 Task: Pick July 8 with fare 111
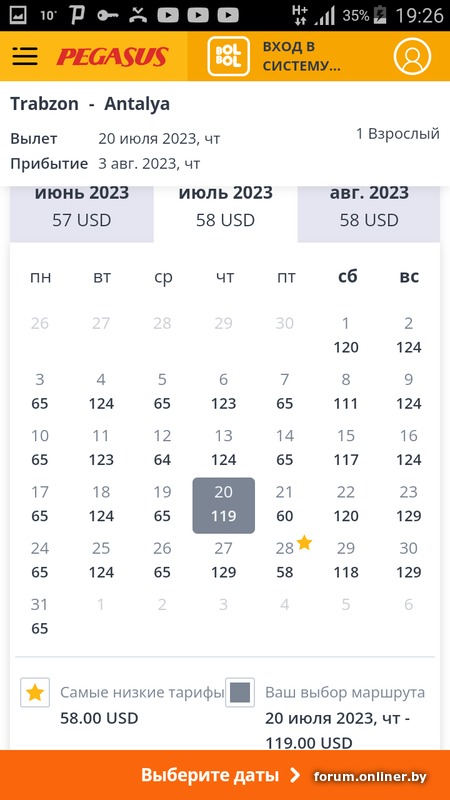click(346, 392)
